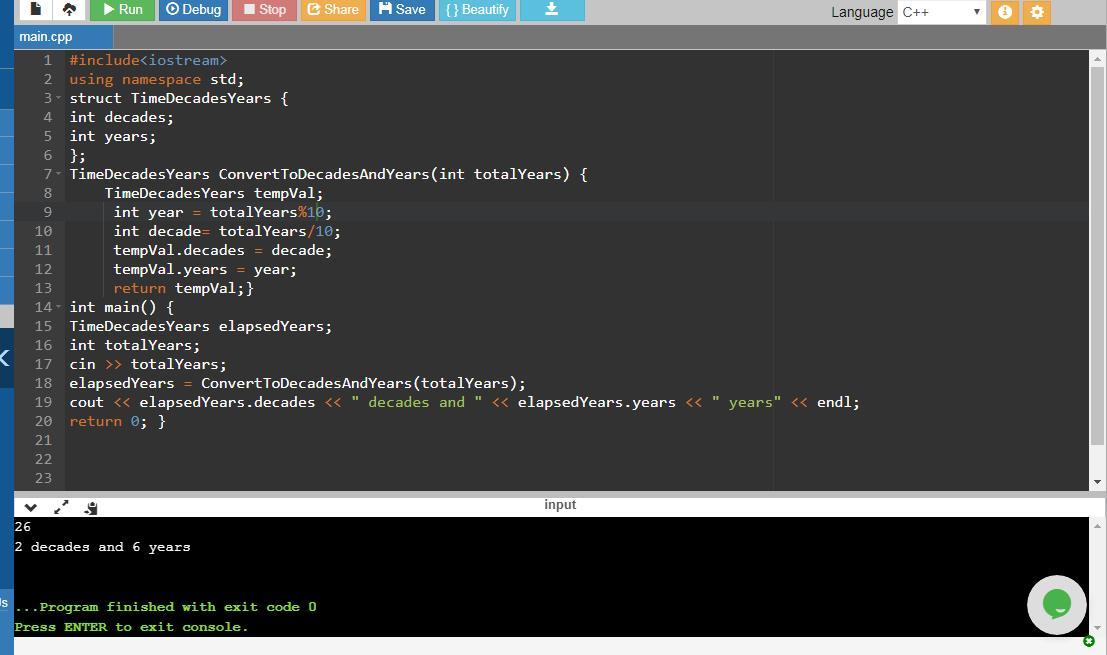Collapse the struct fold arrow on line 3

coord(59,97)
